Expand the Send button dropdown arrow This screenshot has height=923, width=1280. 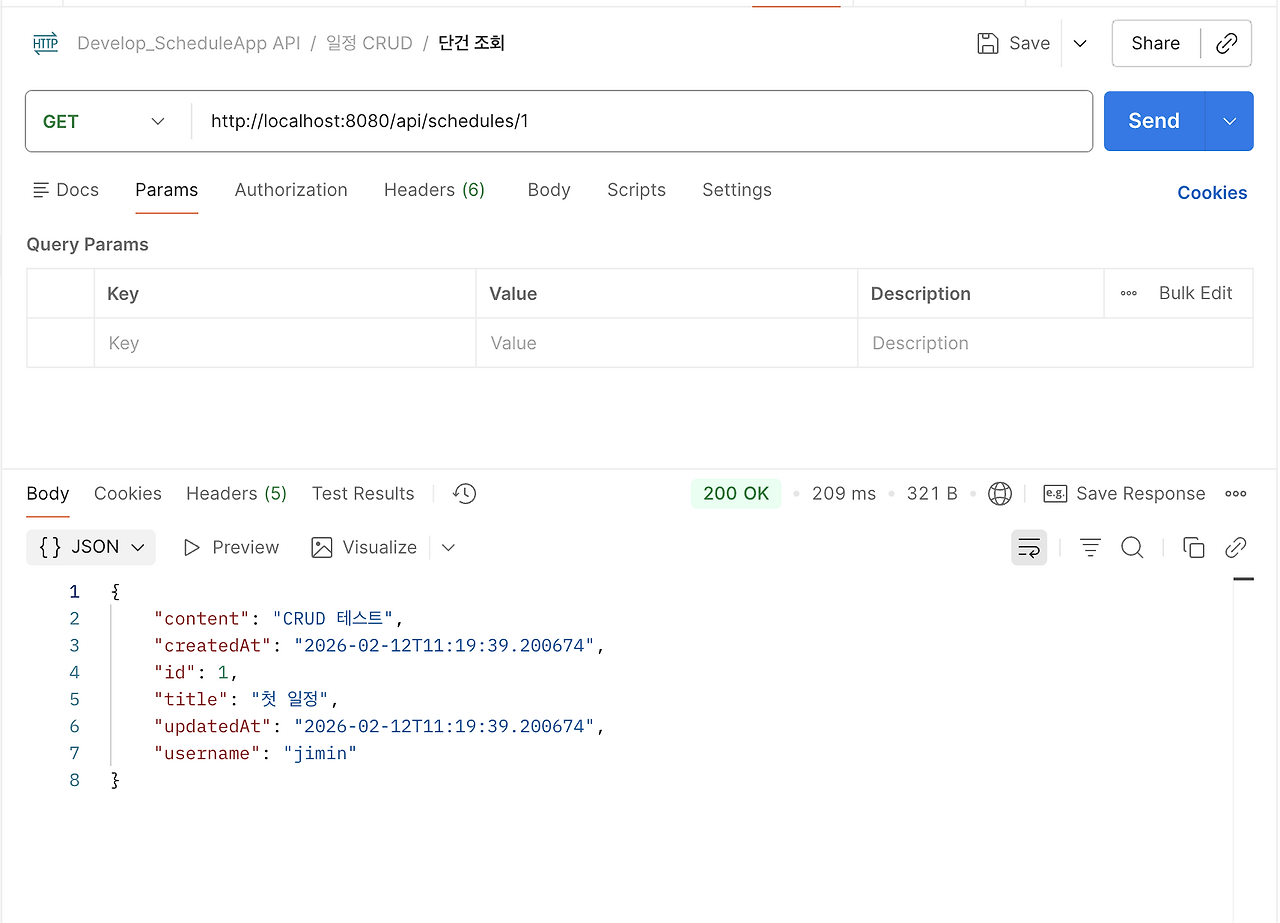point(1230,121)
